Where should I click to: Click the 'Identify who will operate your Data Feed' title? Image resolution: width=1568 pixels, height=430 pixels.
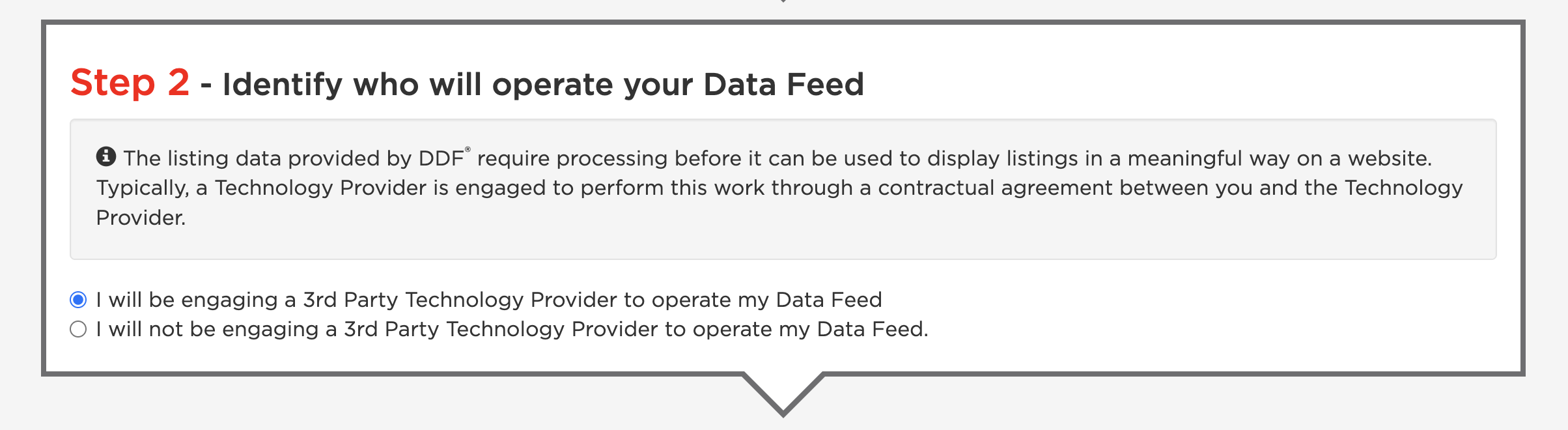544,85
